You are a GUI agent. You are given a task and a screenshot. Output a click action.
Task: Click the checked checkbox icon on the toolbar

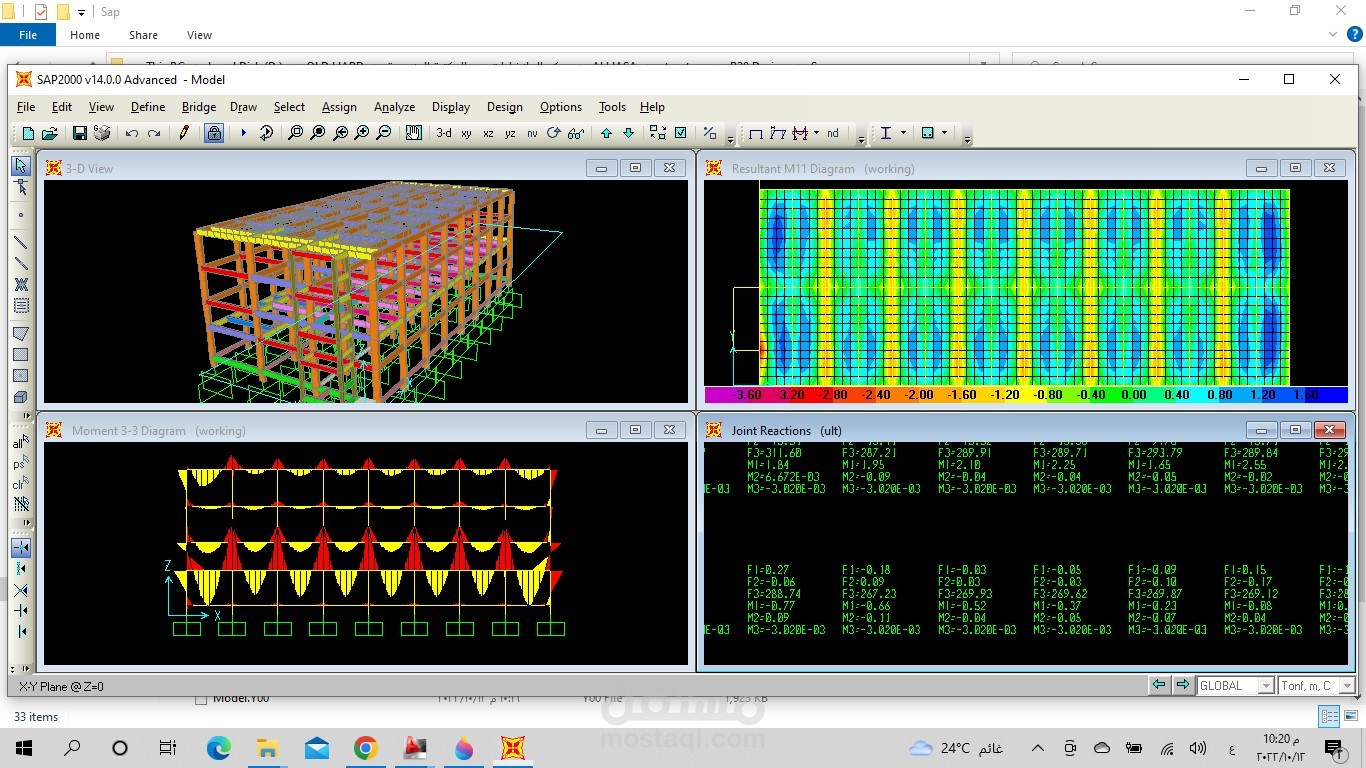(681, 132)
